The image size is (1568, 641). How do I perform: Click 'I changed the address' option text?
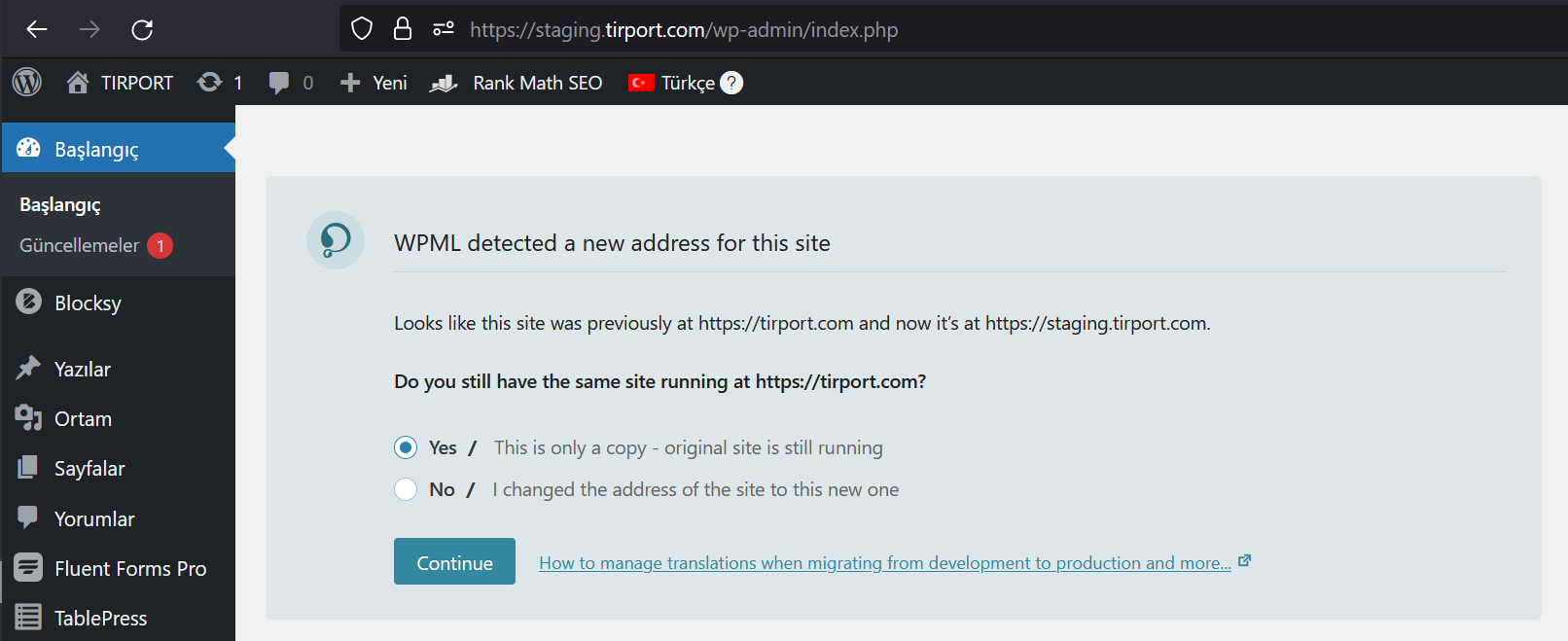pyautogui.click(x=695, y=489)
